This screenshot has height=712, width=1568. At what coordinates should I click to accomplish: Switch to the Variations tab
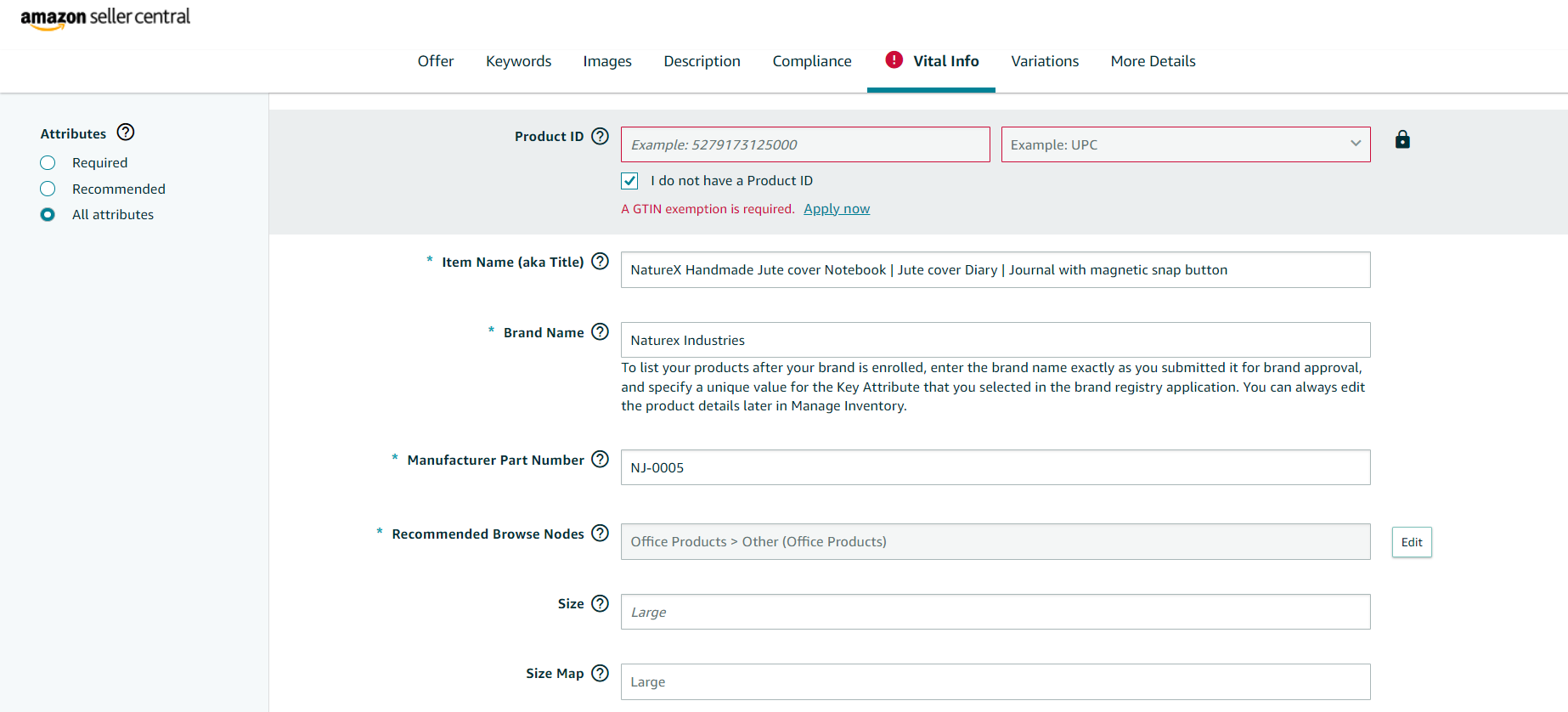[x=1045, y=61]
